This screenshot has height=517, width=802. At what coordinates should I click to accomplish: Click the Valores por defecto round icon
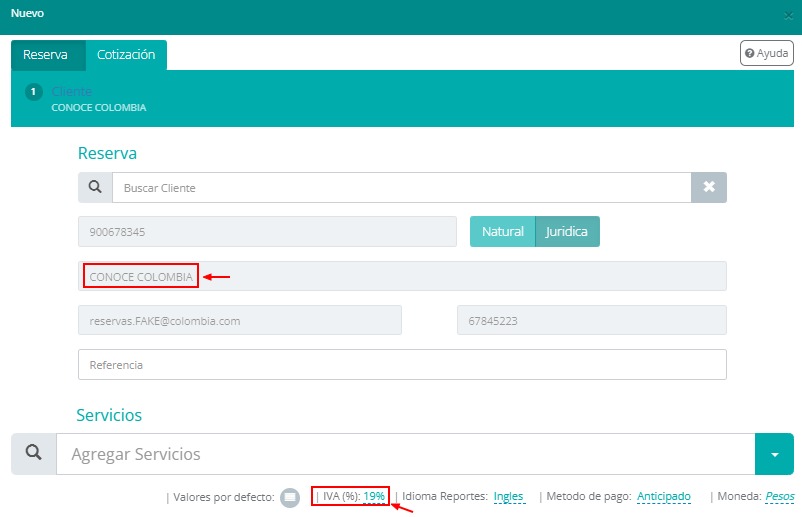(289, 497)
